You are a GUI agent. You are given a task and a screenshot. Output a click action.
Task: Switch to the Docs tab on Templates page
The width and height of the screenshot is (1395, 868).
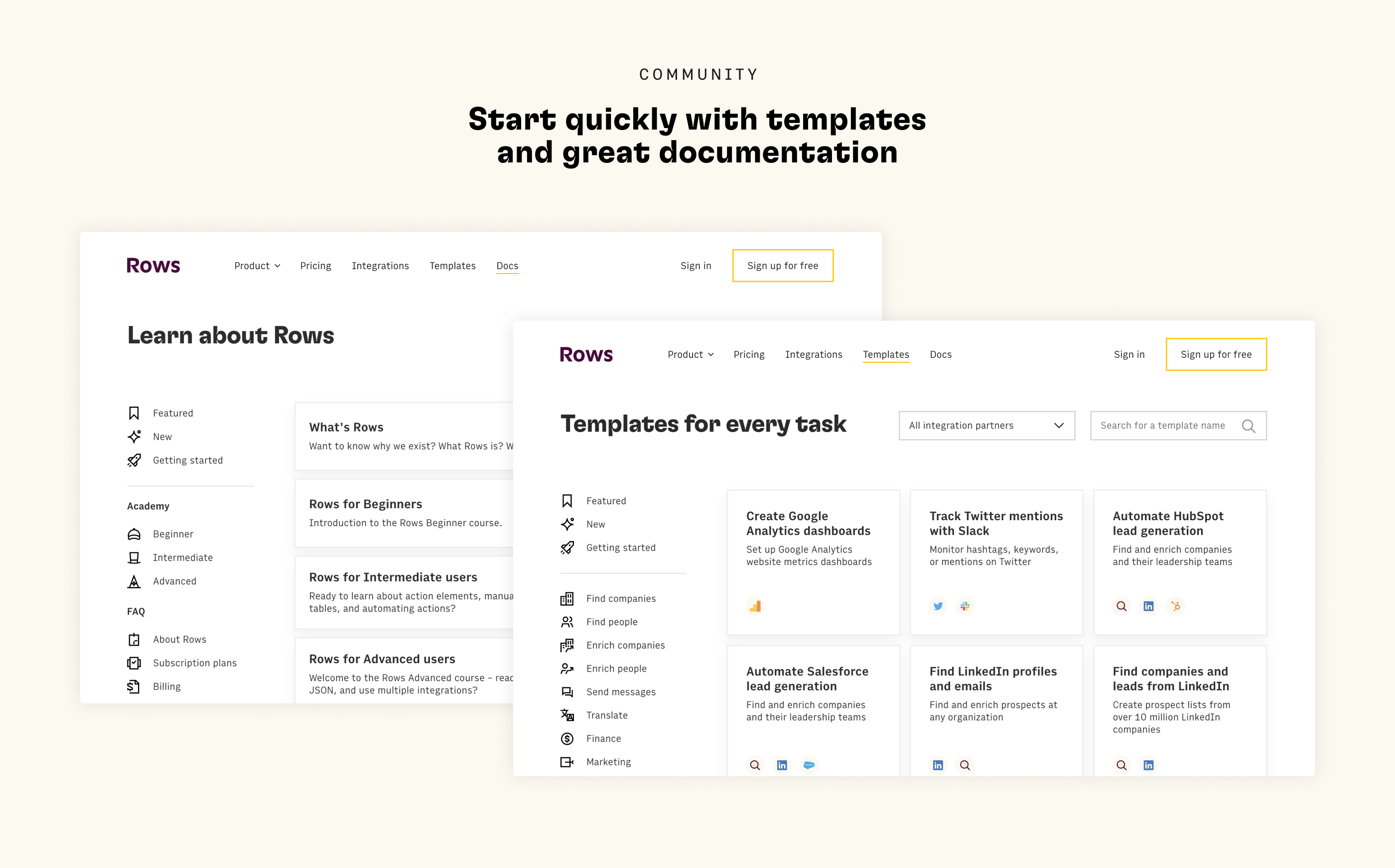940,355
